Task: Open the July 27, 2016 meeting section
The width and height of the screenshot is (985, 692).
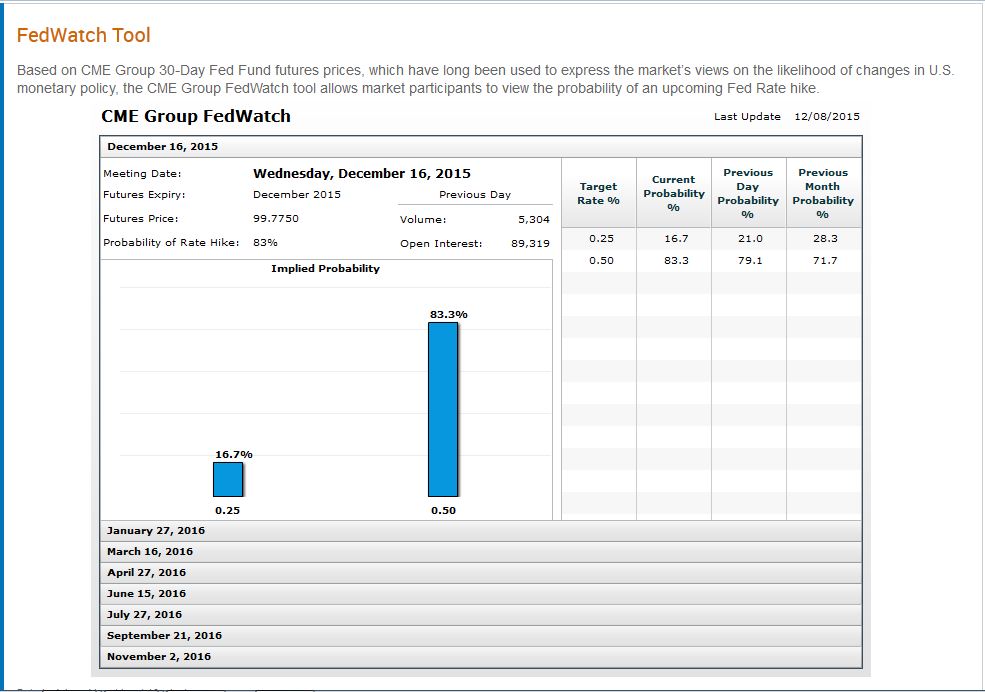Action: [481, 615]
